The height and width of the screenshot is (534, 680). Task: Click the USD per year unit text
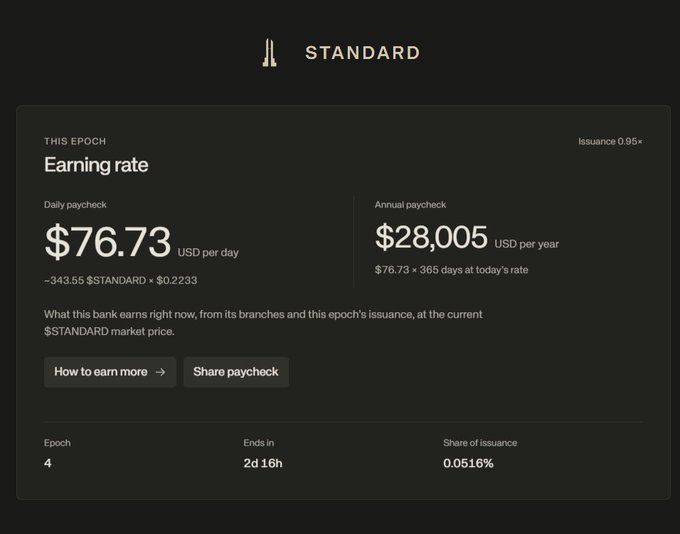pyautogui.click(x=526, y=244)
